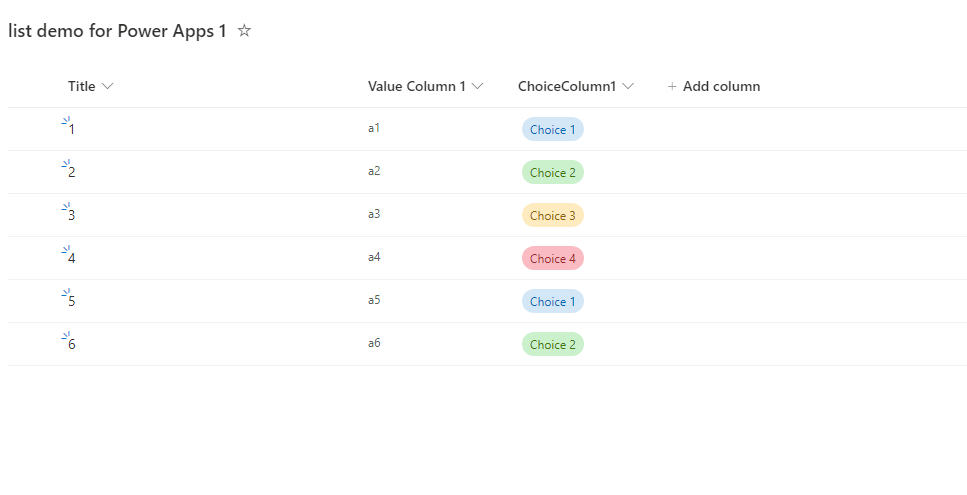Viewport: 967px width, 495px height.
Task: Click the new-item sparkle icon on row 6
Action: pos(65,336)
